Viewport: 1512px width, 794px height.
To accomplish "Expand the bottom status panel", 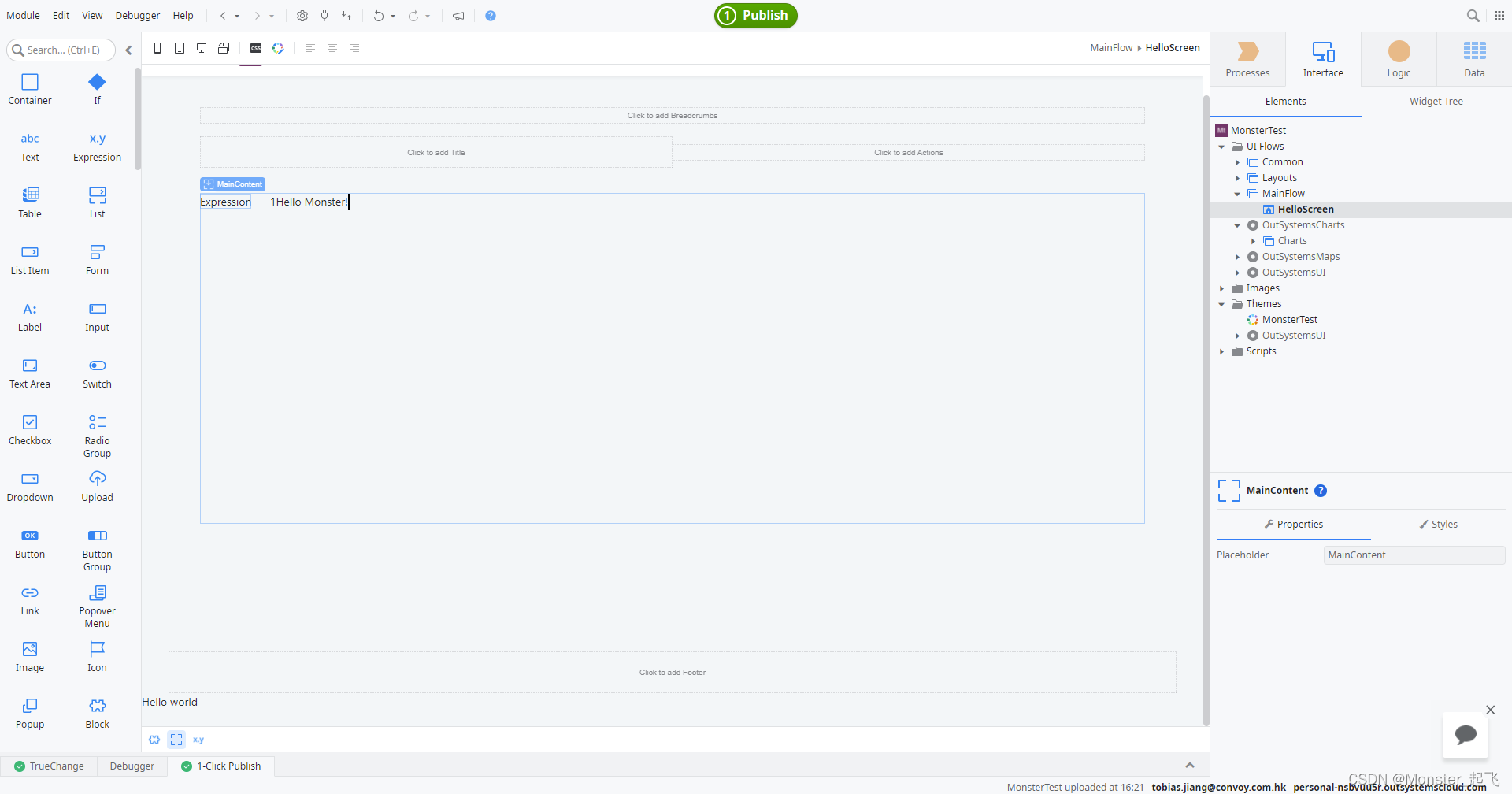I will click(1190, 766).
